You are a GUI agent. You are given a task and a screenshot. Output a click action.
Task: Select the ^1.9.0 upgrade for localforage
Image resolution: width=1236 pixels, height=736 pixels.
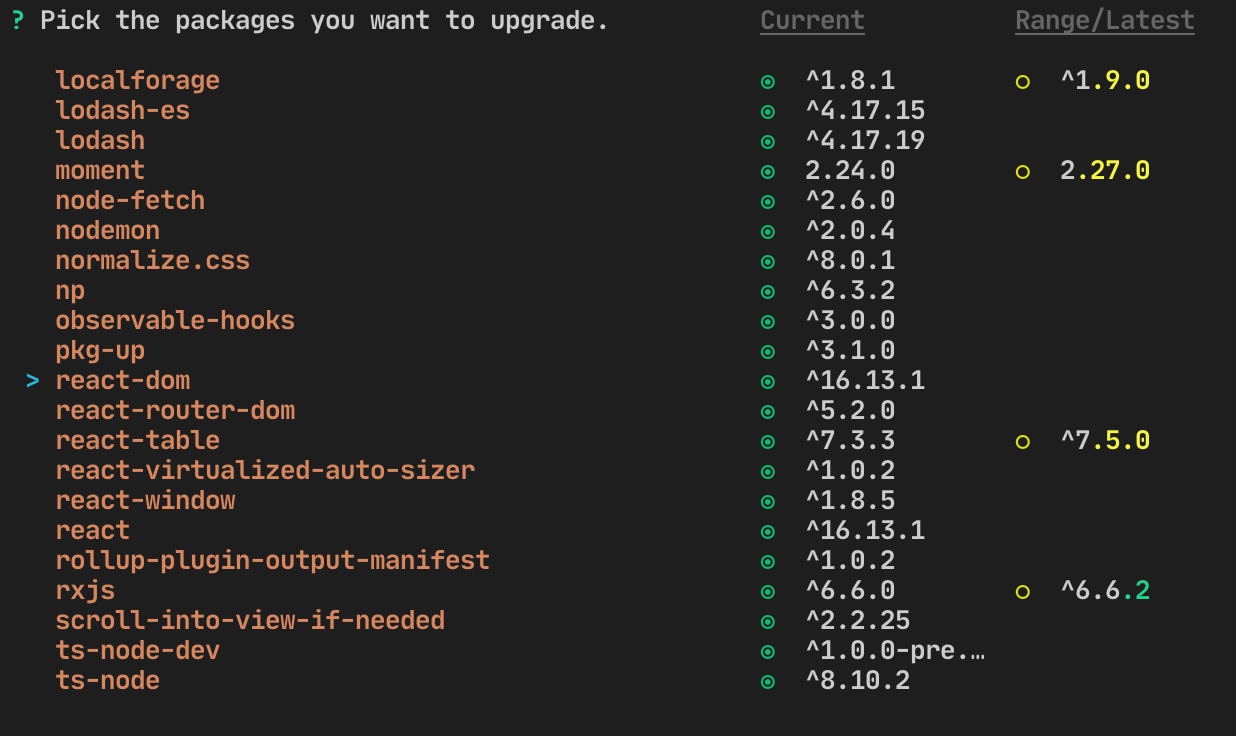coord(1022,81)
